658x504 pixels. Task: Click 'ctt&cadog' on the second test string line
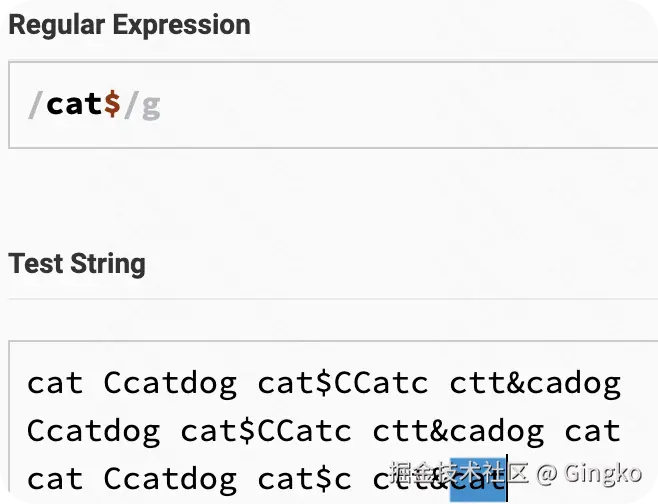click(458, 432)
